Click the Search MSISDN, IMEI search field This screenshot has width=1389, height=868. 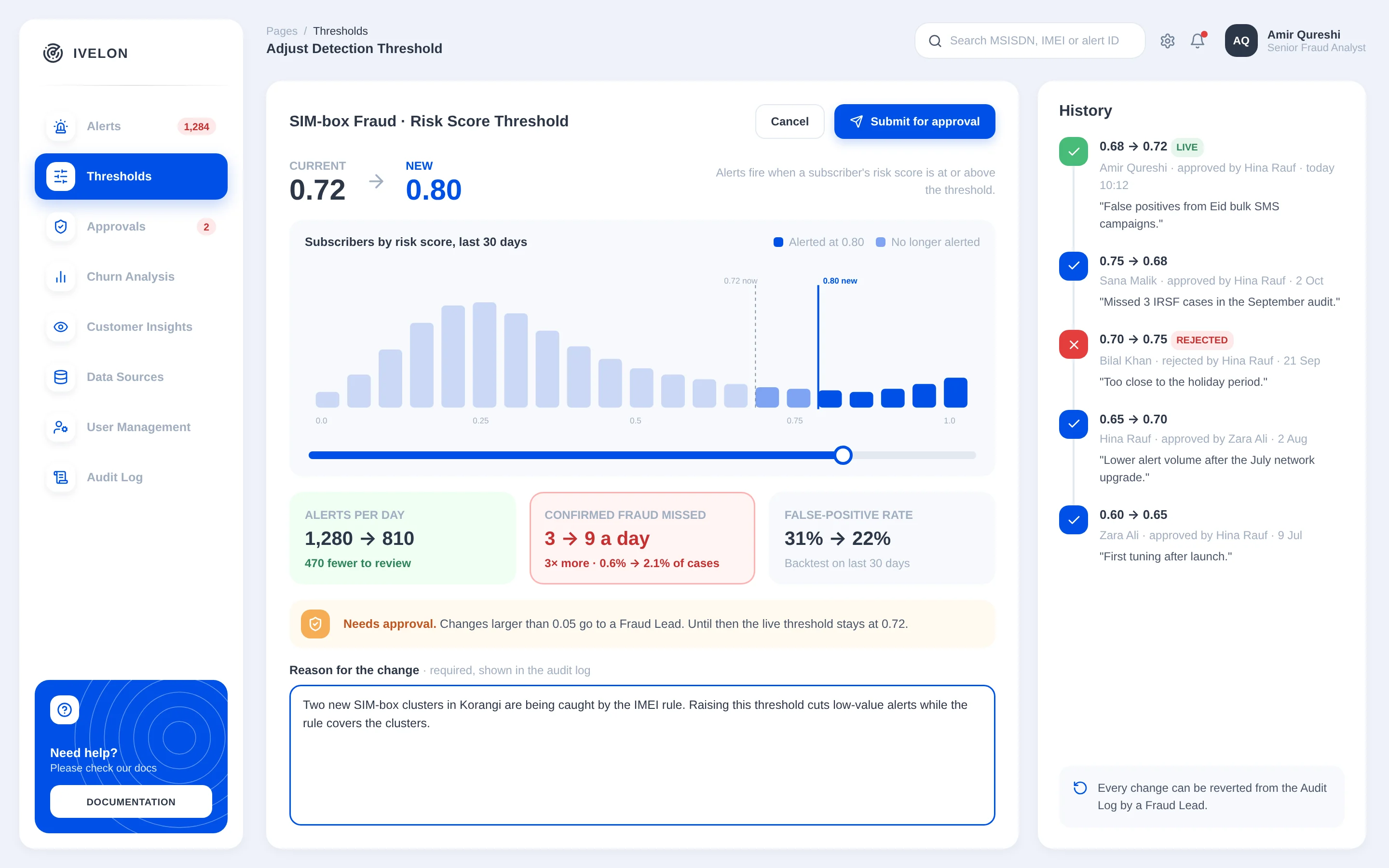[1030, 41]
